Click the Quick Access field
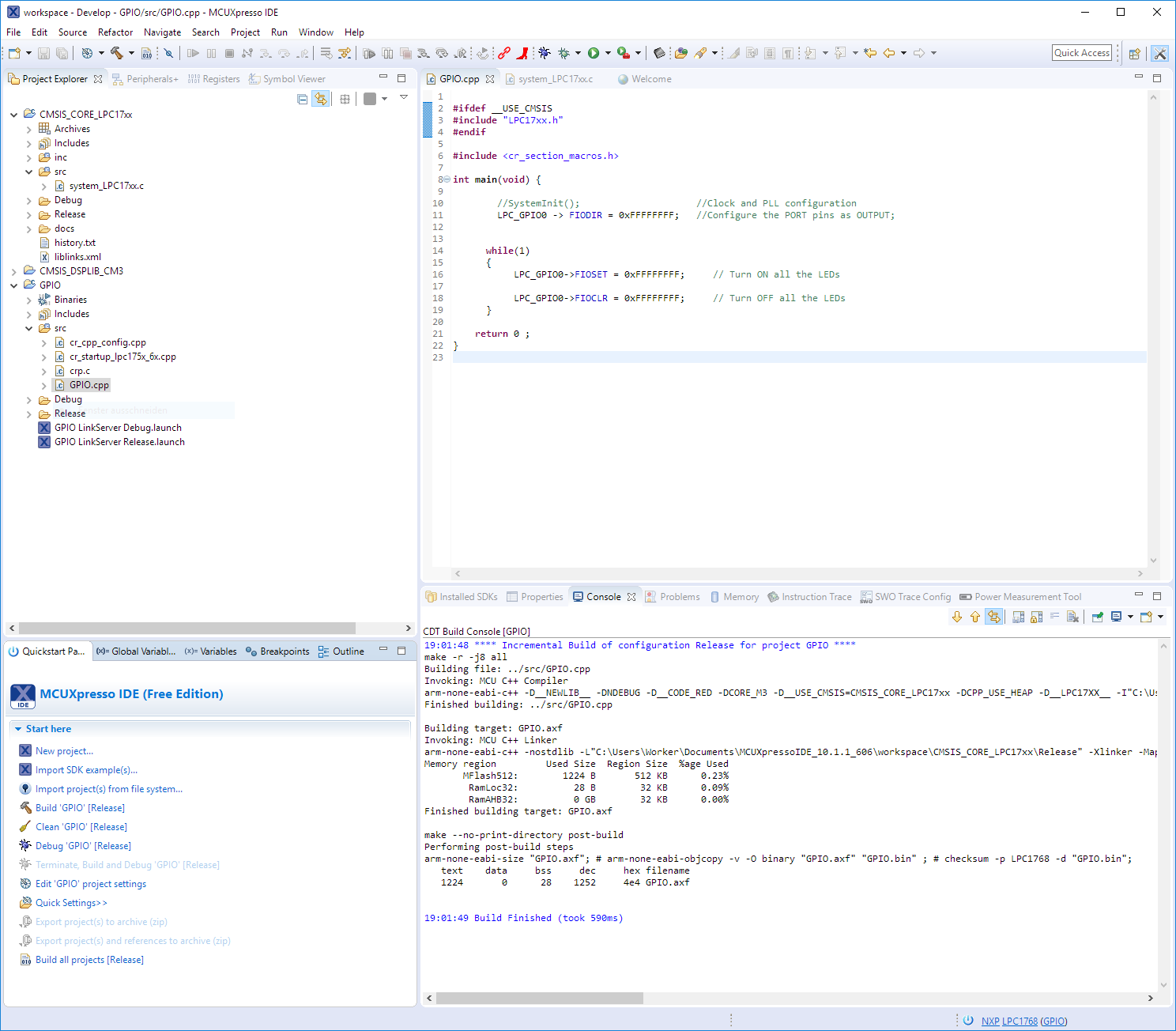Screen dimensions: 1176x1031 (1082, 53)
